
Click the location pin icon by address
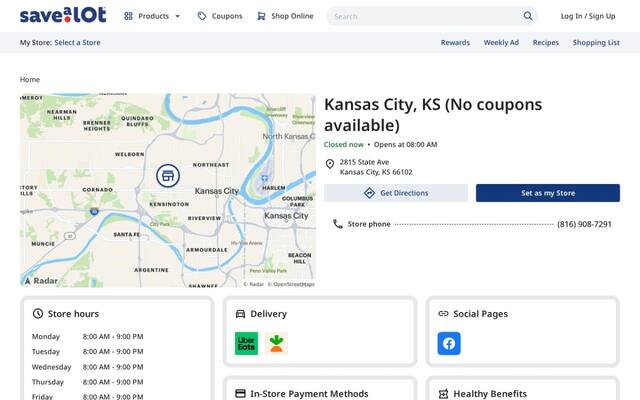tap(329, 164)
